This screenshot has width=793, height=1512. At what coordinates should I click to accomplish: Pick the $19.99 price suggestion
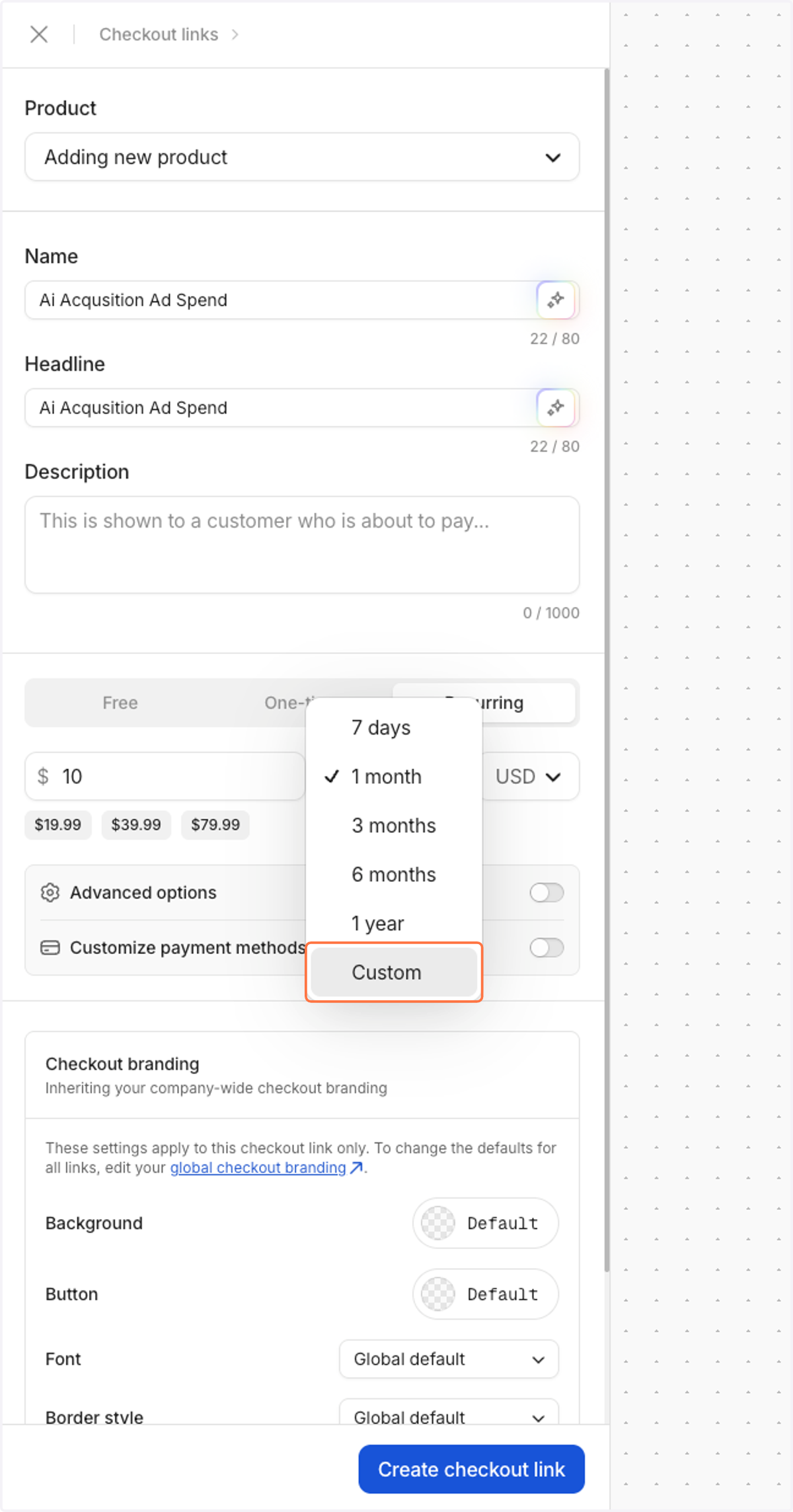[58, 824]
